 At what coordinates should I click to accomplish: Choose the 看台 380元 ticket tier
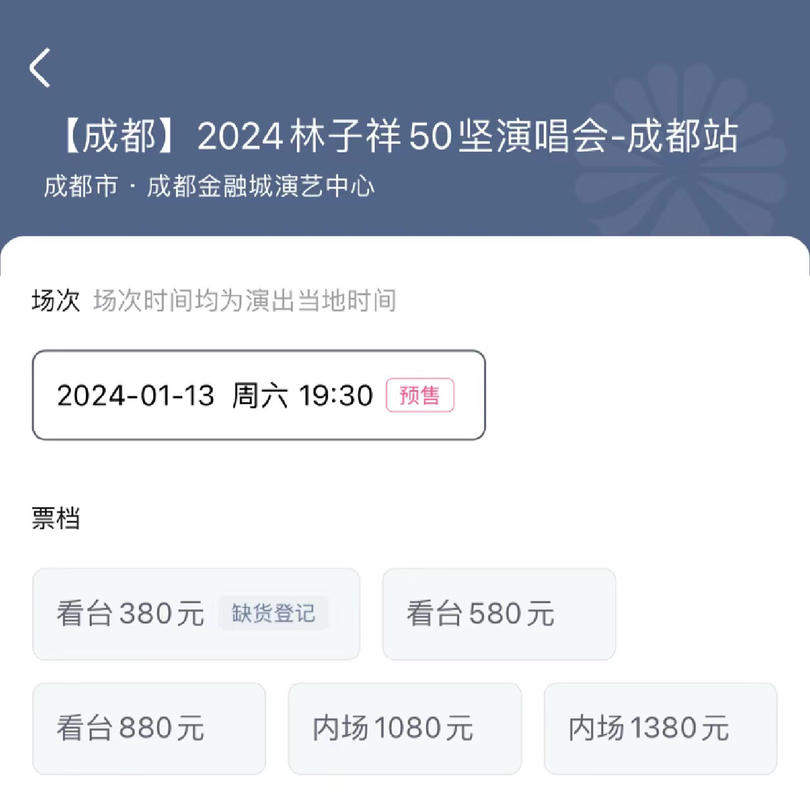point(196,614)
